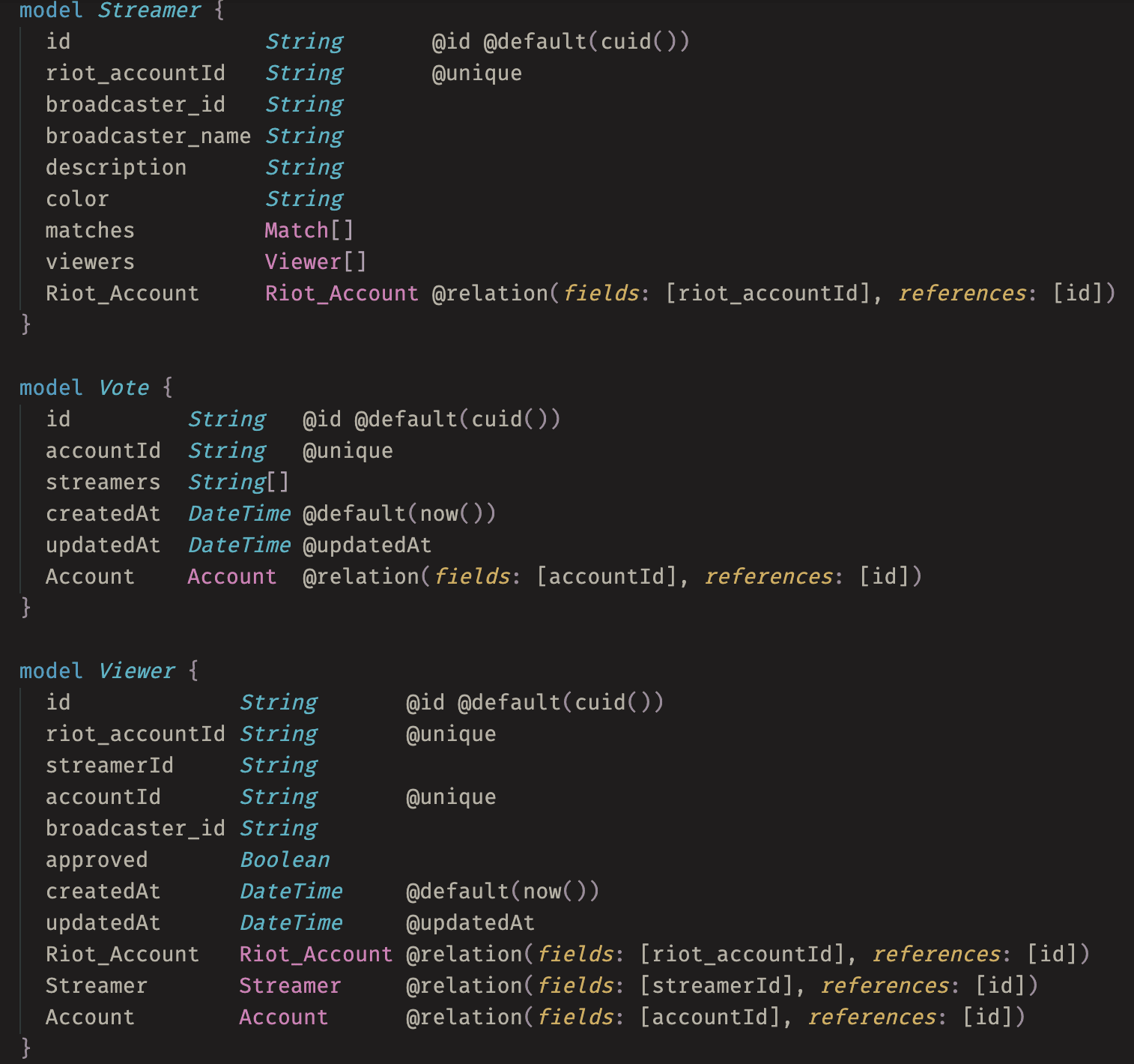Screen dimensions: 1134x1064
Task: Click the Vote model name
Action: pos(124,388)
